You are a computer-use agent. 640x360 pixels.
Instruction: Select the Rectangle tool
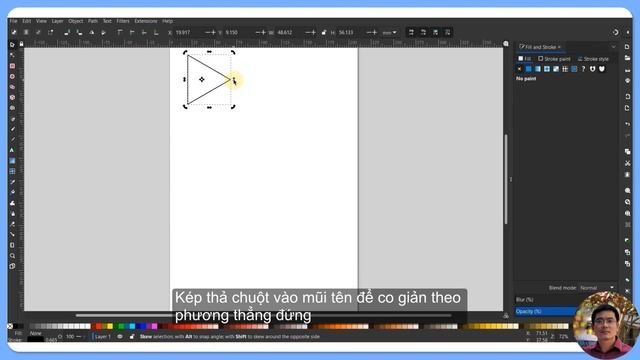[x=12, y=66]
